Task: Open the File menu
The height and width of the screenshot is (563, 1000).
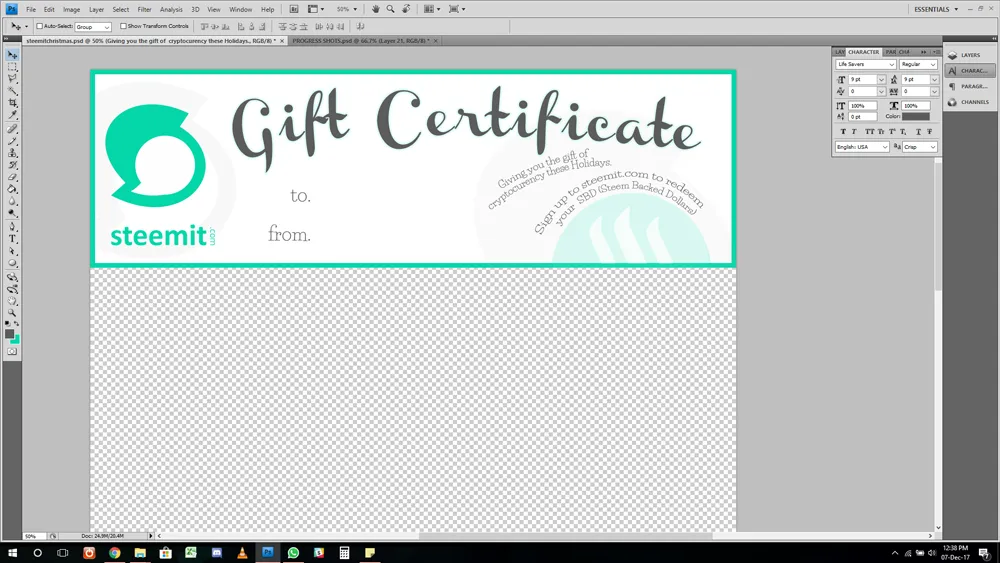Action: click(x=31, y=10)
